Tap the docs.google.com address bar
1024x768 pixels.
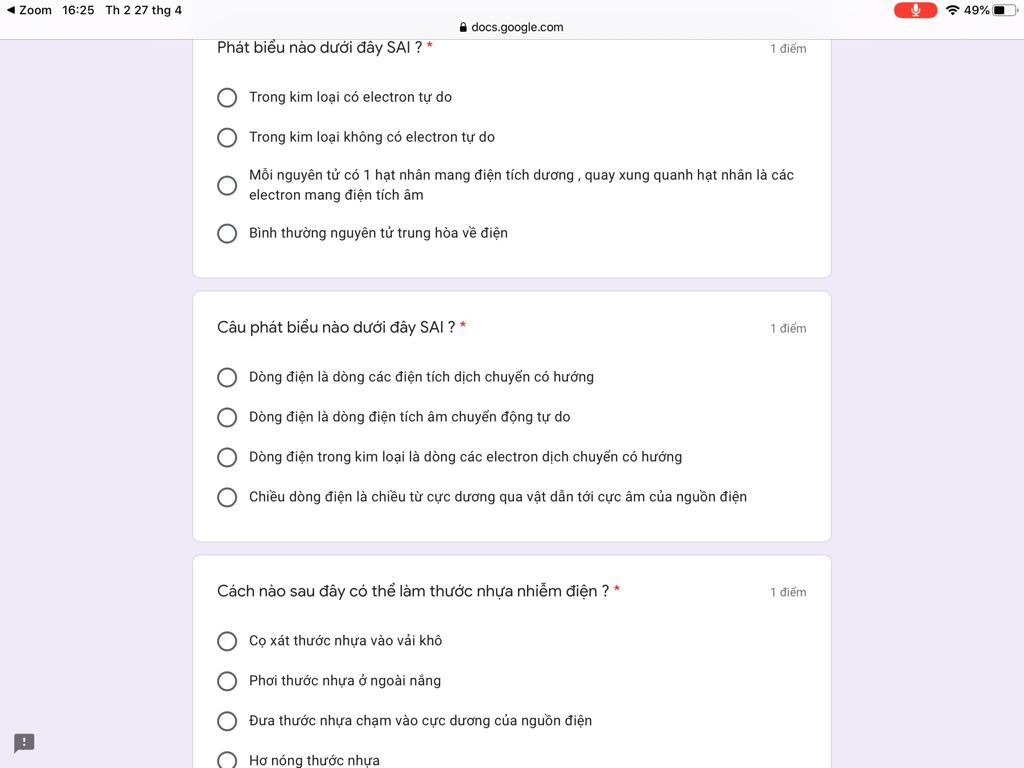(511, 27)
